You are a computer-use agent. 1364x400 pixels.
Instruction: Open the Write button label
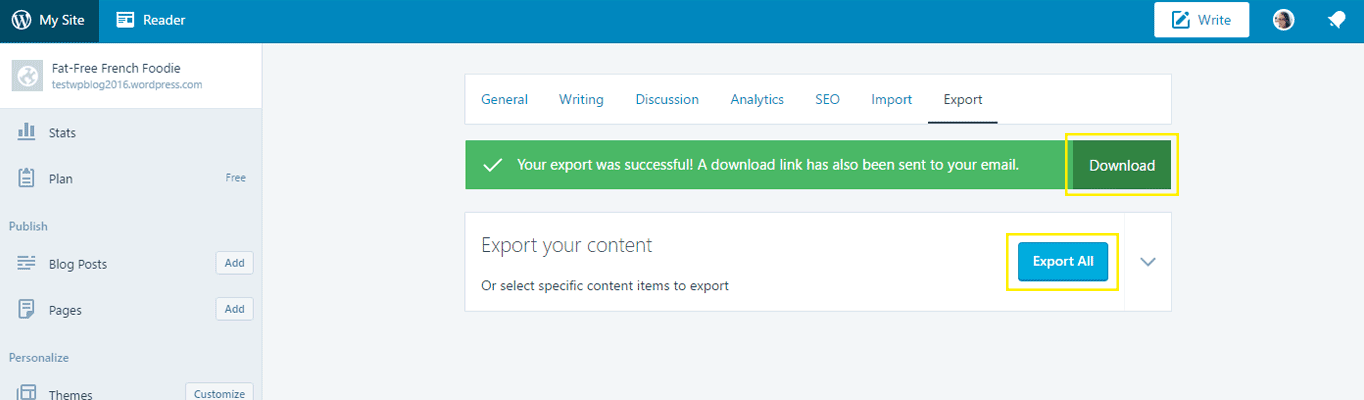coord(1215,20)
